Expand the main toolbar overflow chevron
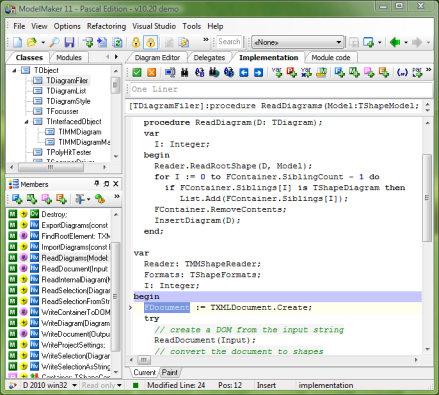This screenshot has width=439, height=395. click(206, 39)
